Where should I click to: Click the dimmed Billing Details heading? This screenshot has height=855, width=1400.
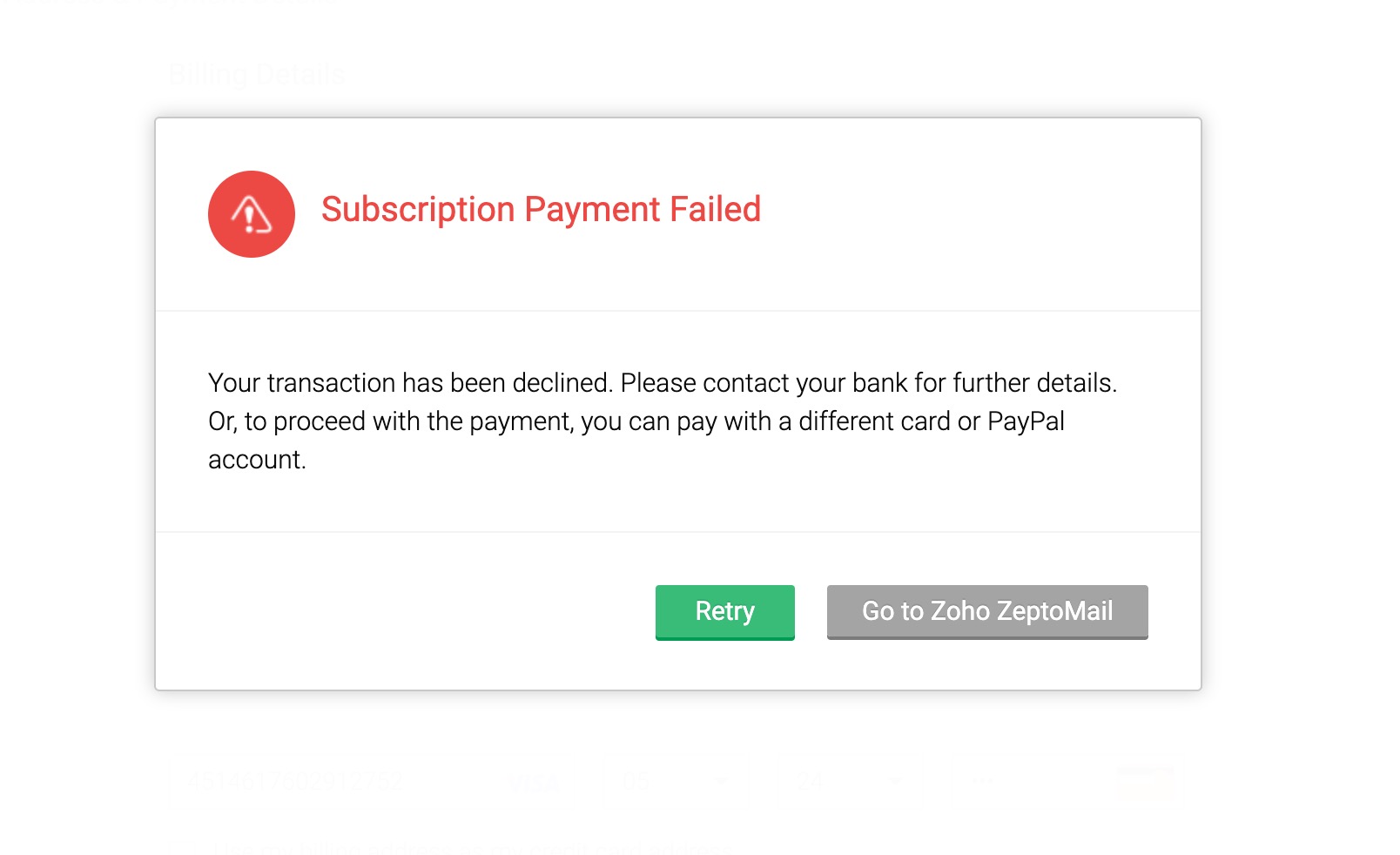257,75
